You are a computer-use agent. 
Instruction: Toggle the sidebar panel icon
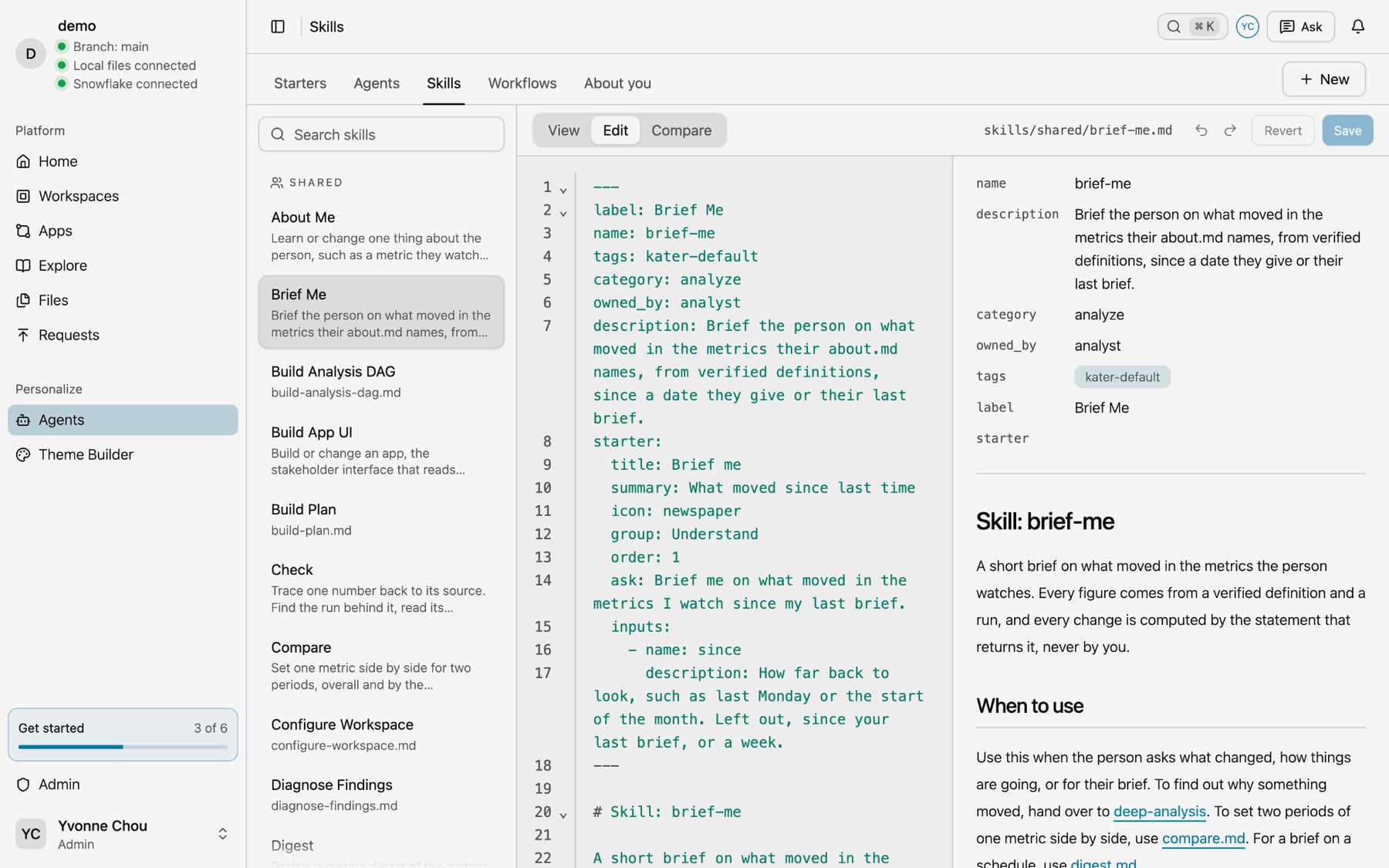coord(278,27)
